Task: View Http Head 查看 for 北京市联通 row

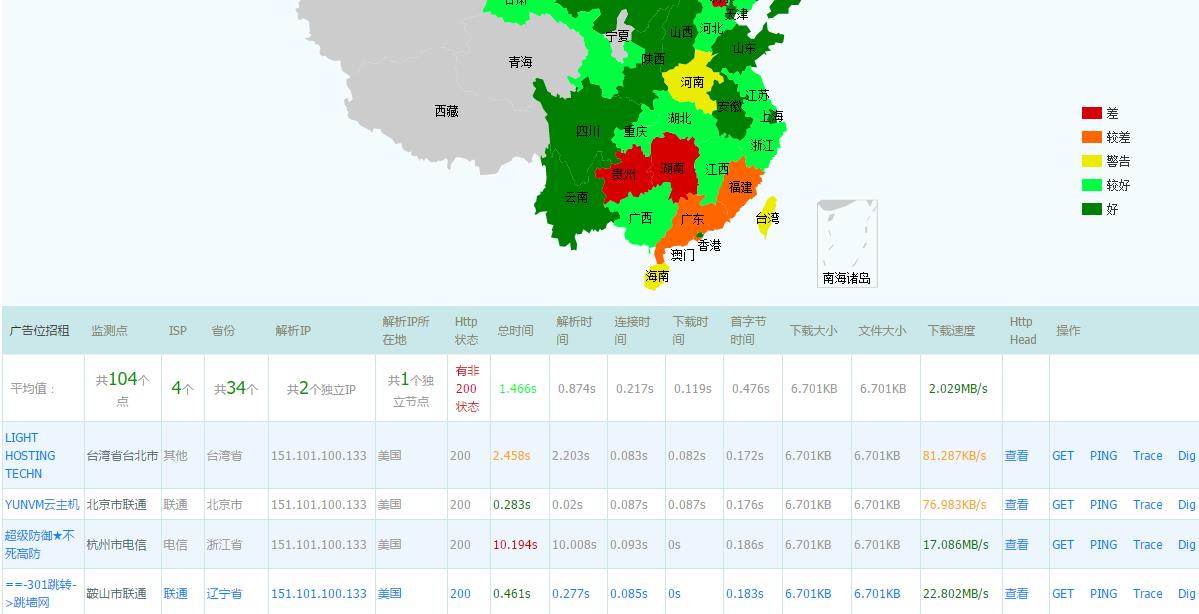Action: click(1016, 505)
